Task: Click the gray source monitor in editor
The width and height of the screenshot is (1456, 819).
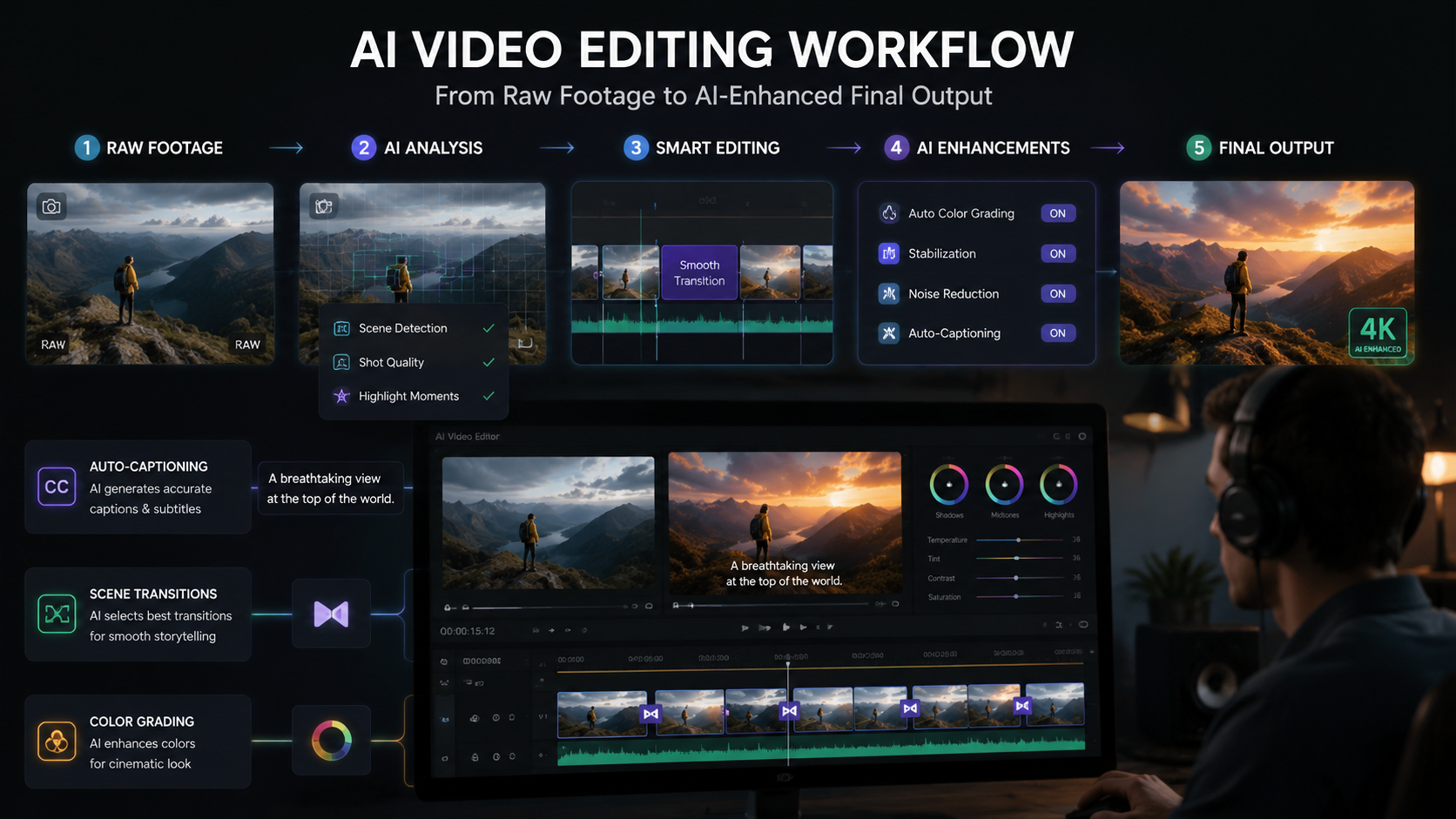Action: 548,523
